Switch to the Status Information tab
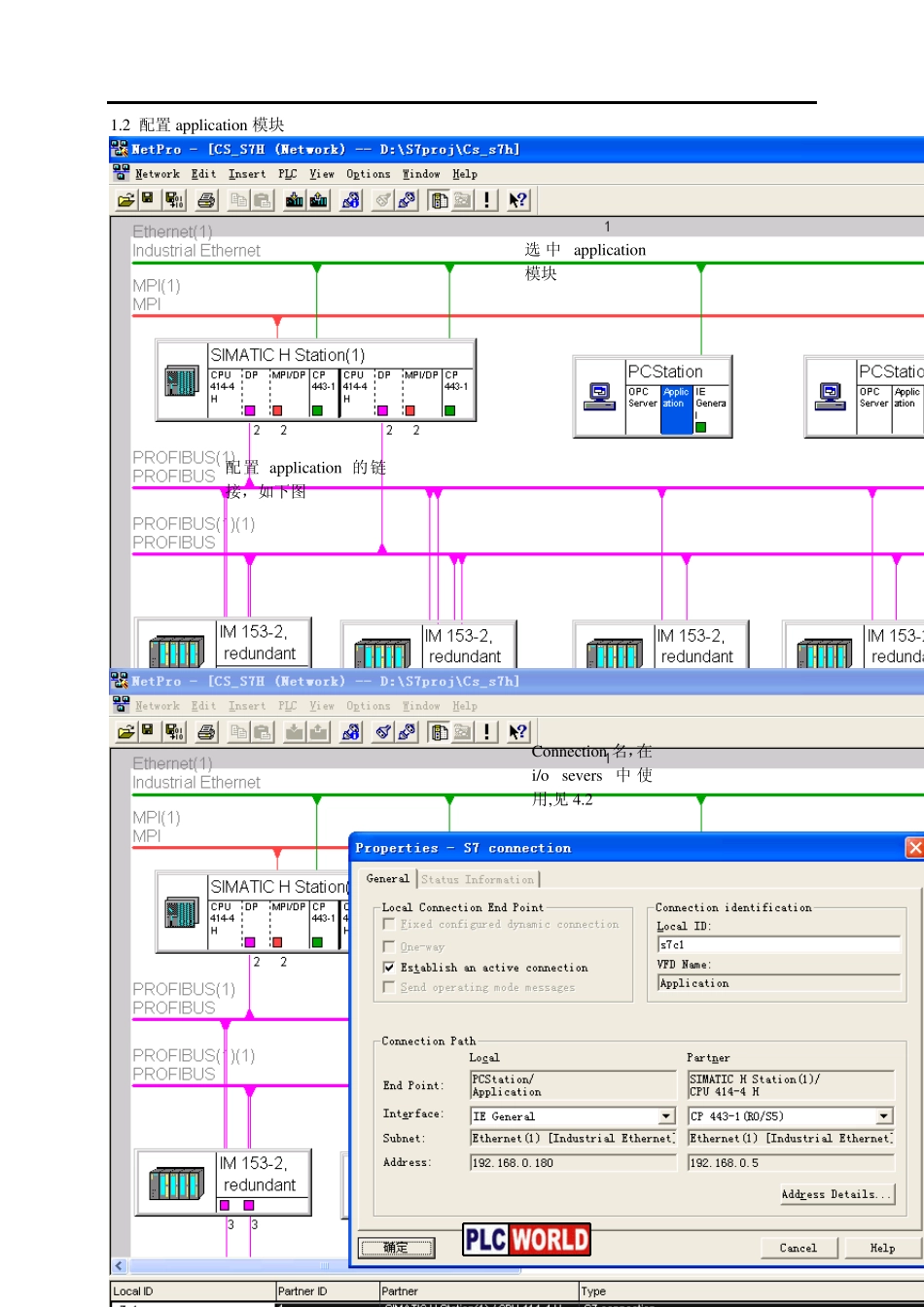This screenshot has height=1307, width=924. [x=478, y=879]
